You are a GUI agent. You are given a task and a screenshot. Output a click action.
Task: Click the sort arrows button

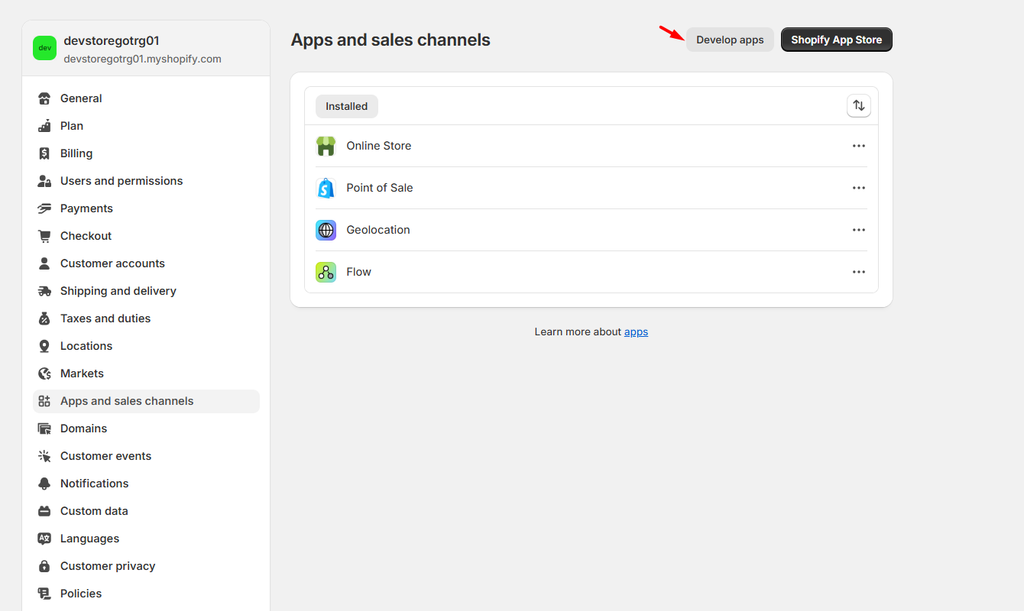click(x=858, y=106)
